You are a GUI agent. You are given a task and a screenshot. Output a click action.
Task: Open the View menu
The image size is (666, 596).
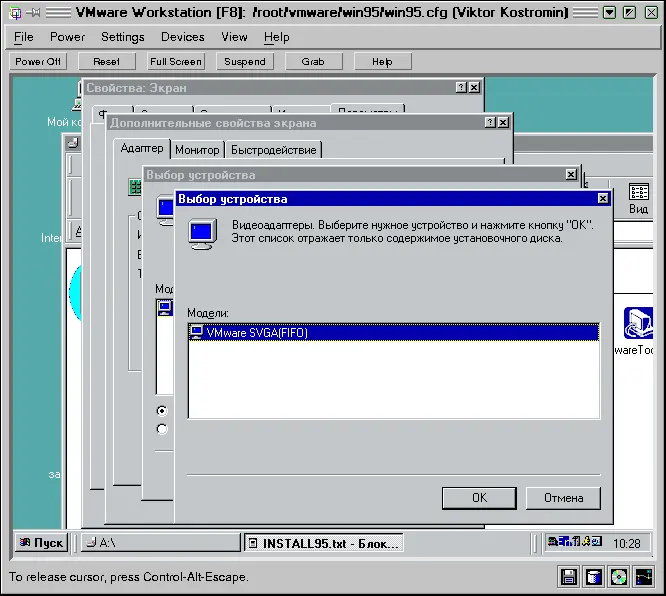(234, 37)
